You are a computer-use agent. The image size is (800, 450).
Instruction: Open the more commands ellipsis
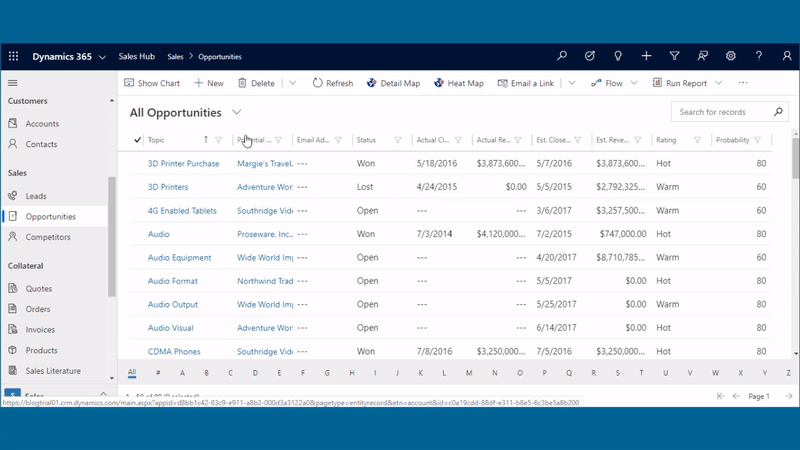click(x=743, y=83)
